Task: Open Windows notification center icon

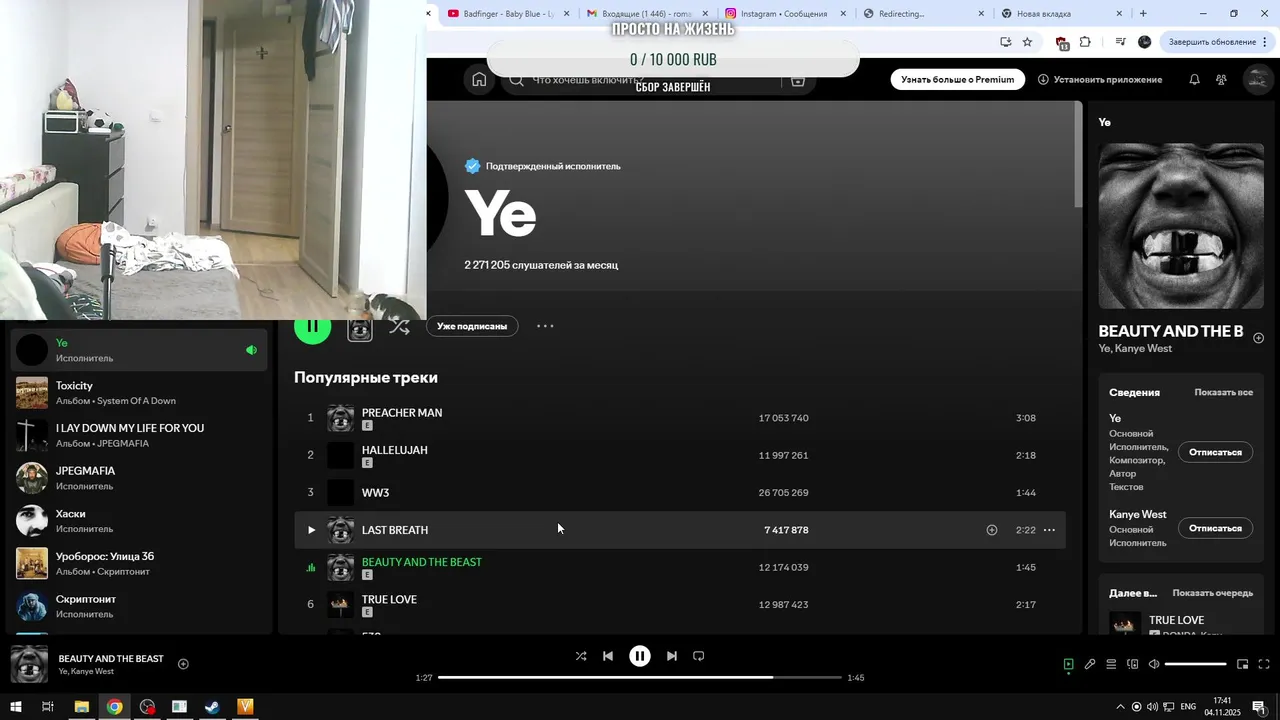Action: [1258, 707]
